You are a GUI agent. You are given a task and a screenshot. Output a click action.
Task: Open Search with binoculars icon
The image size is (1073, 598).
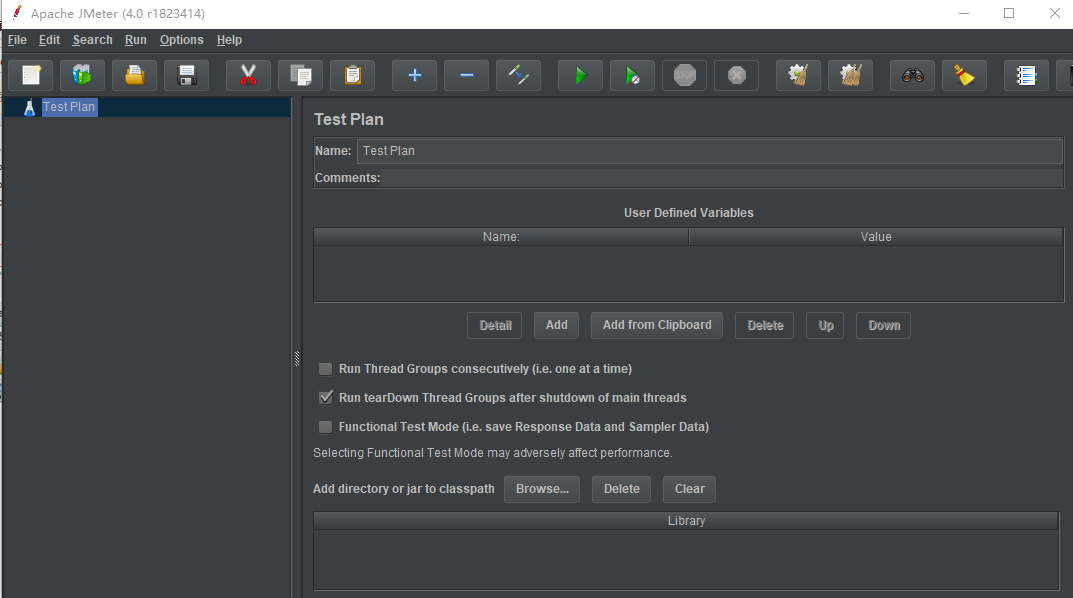(x=912, y=75)
